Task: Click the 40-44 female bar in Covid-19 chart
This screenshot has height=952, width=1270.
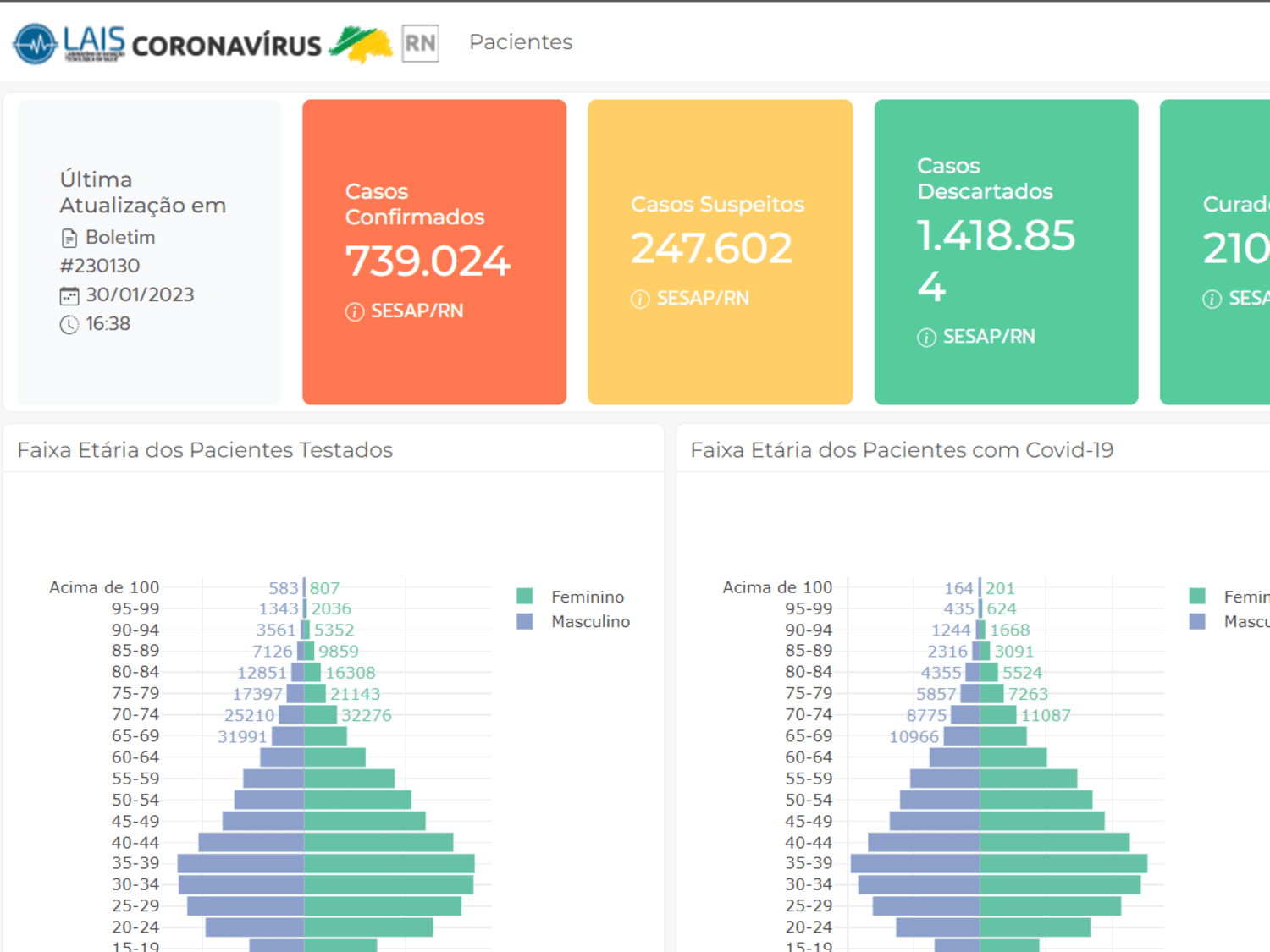Action: (1055, 842)
